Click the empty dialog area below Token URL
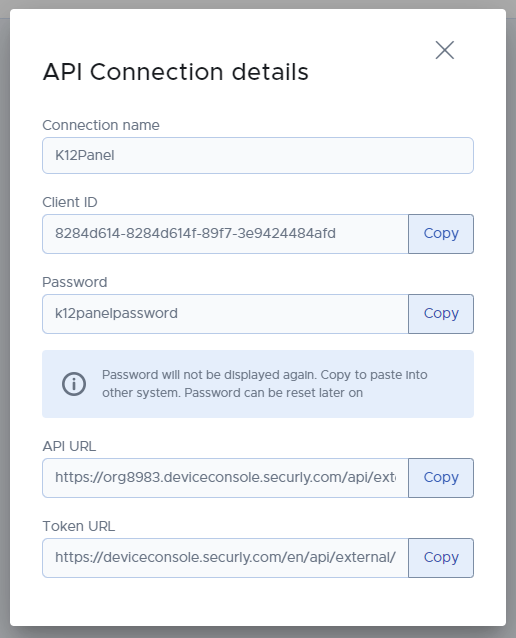Screen dimensions: 516x638 [x=258, y=602]
